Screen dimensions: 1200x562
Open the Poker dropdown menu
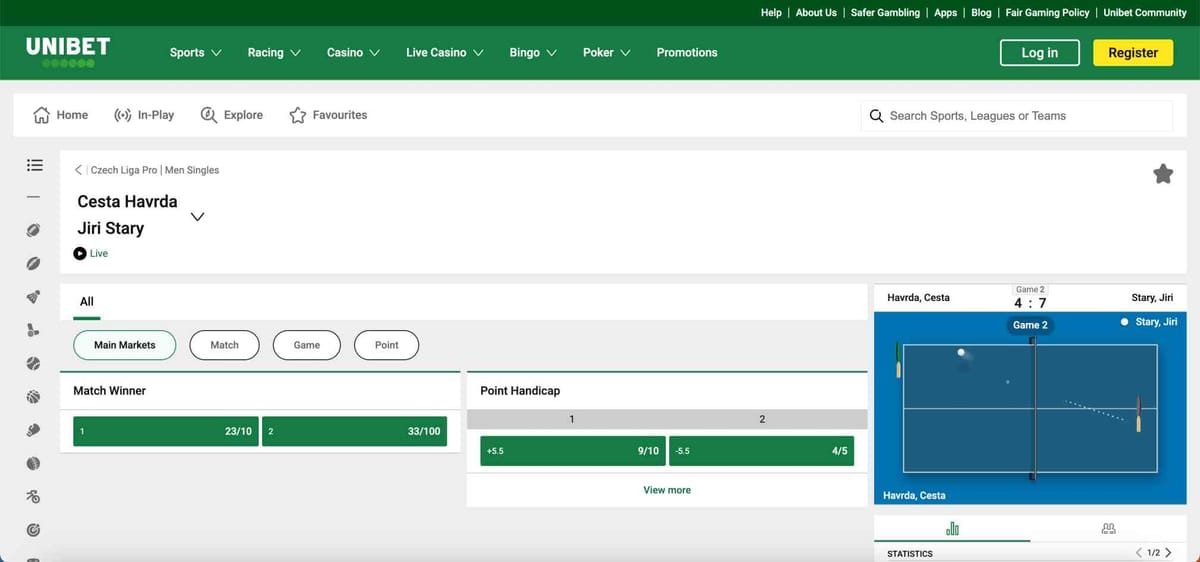pyautogui.click(x=607, y=53)
